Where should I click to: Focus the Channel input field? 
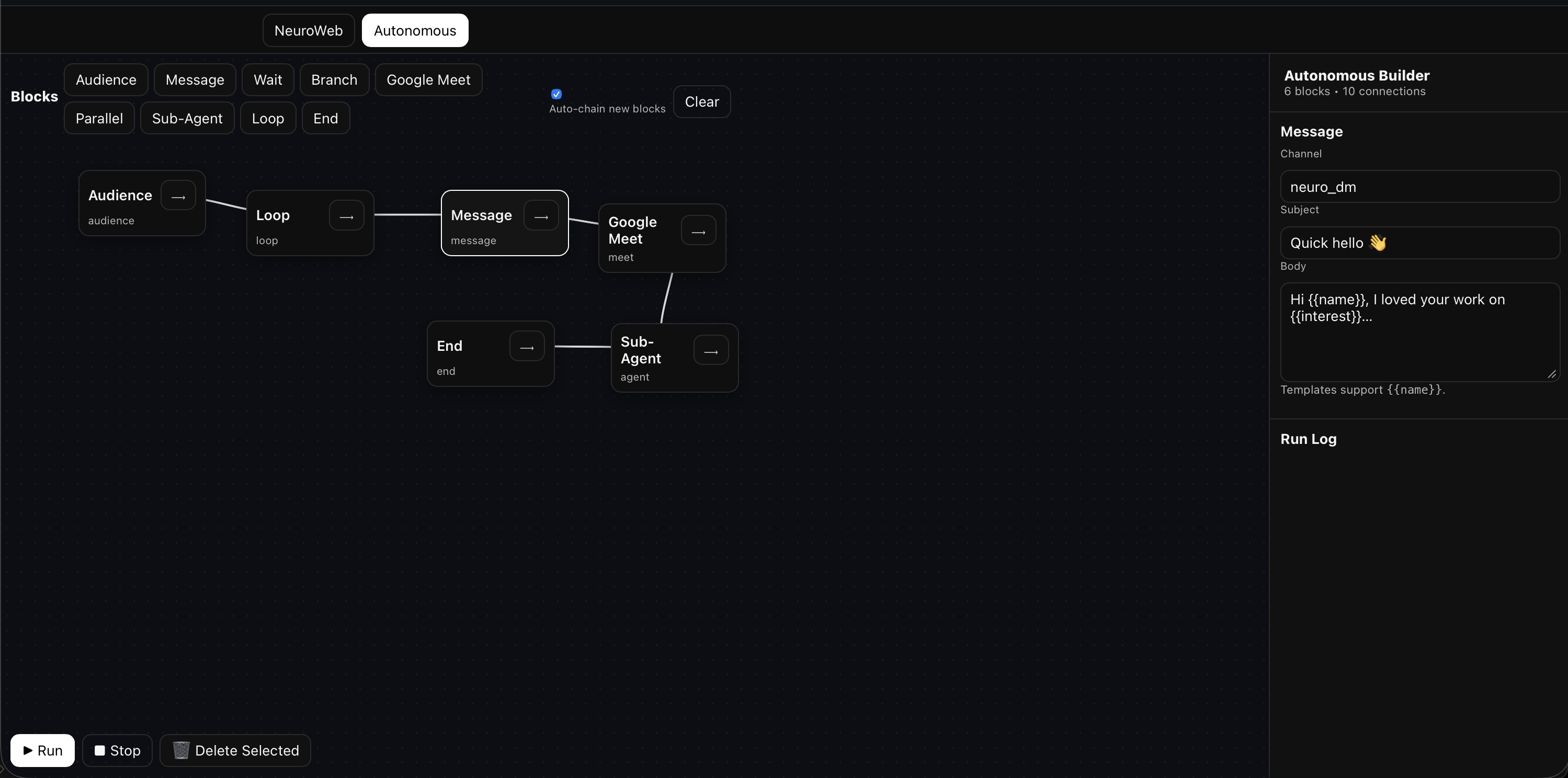1419,187
